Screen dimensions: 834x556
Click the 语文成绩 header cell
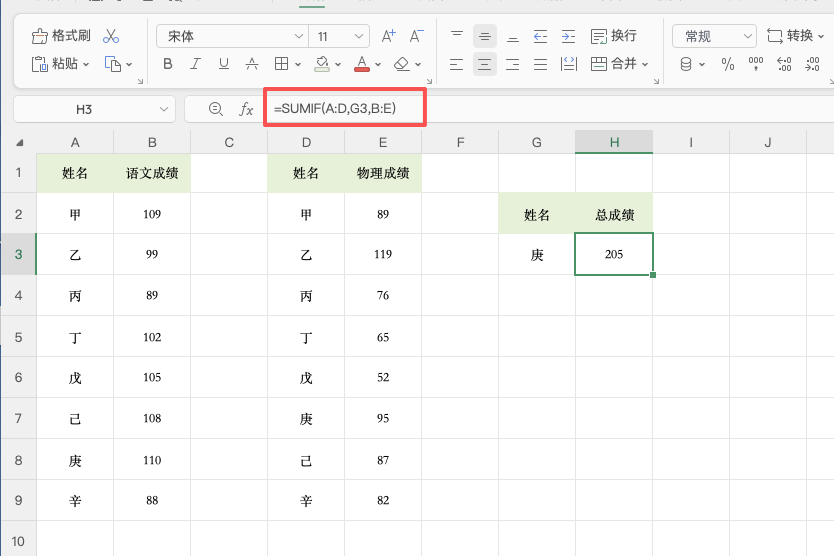[152, 173]
